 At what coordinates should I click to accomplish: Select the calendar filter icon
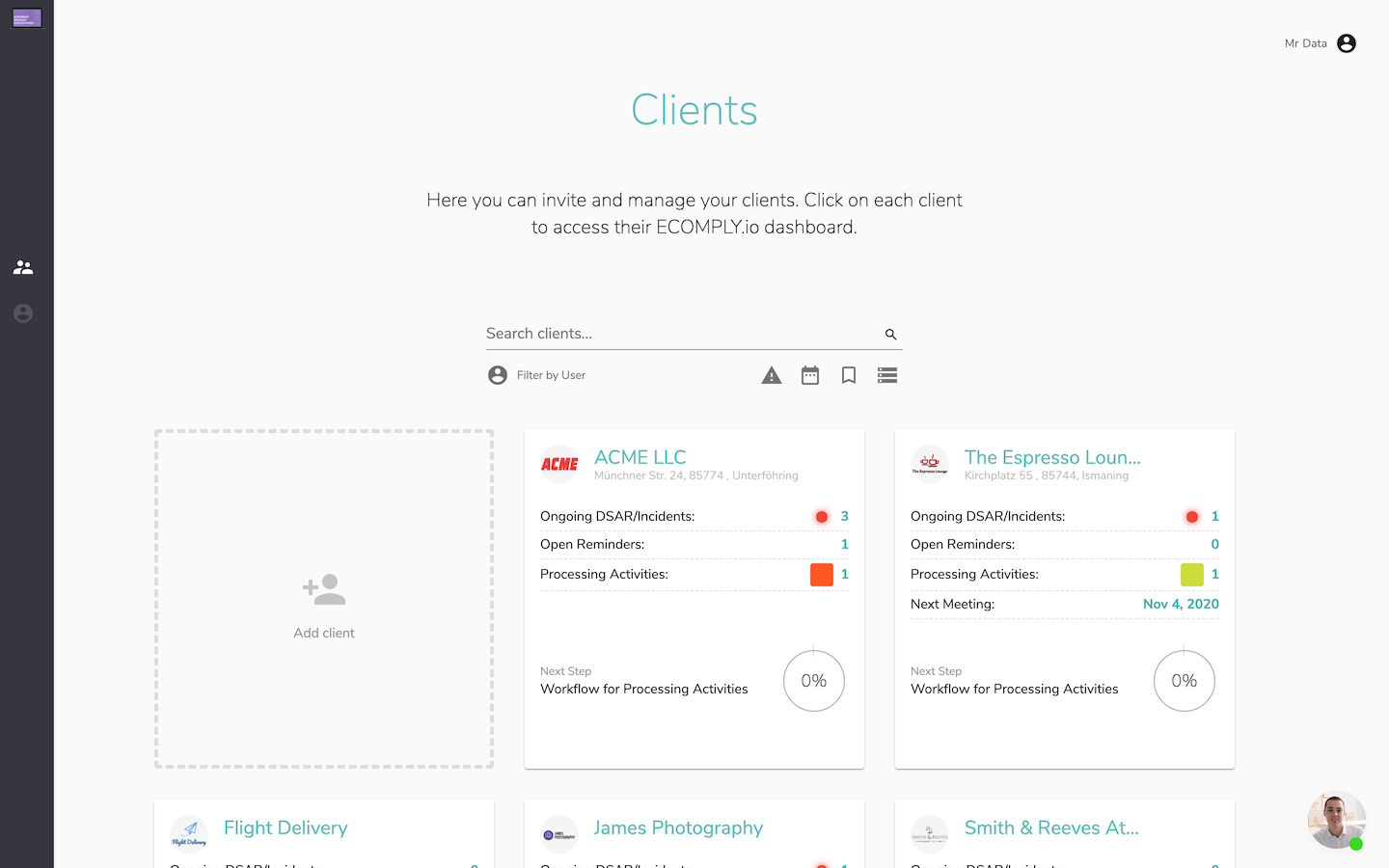coord(809,375)
